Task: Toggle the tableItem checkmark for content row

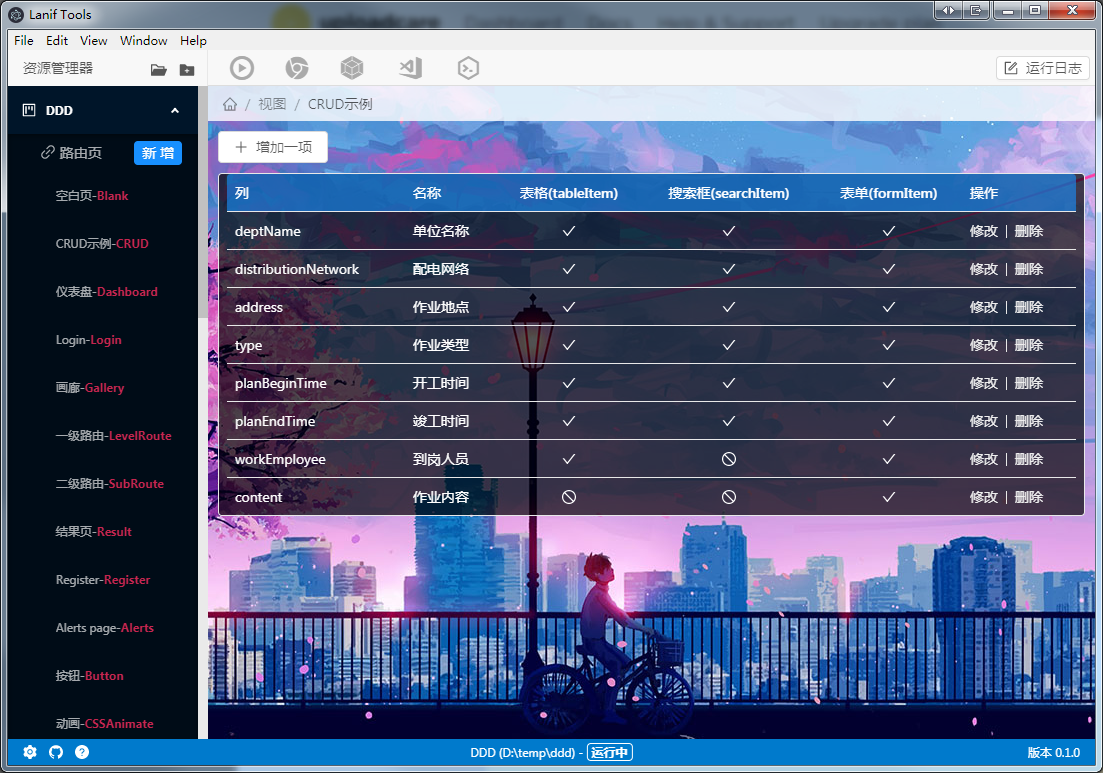Action: click(568, 497)
